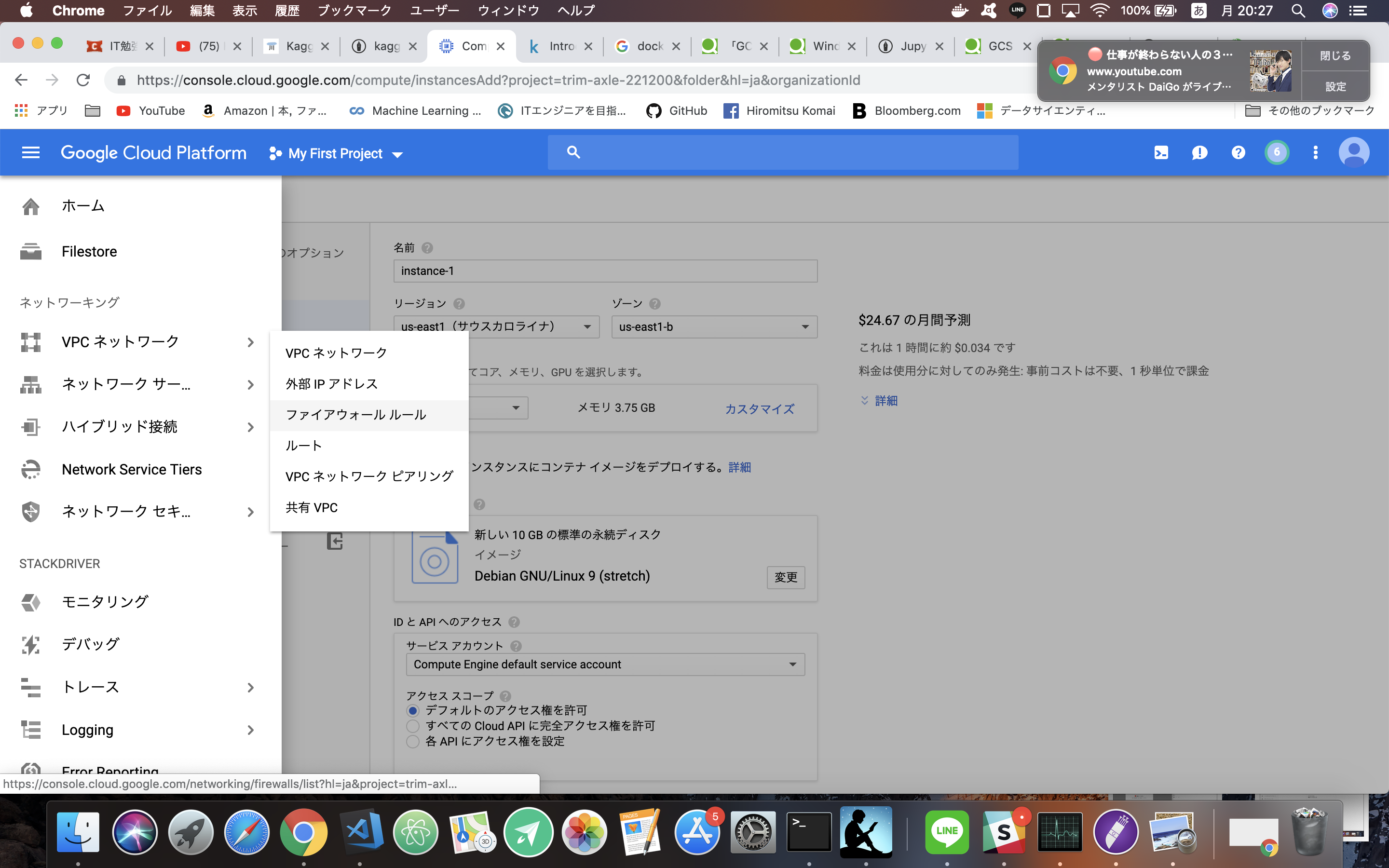
Task: Click the Filestore icon in sidebar
Action: (x=29, y=252)
